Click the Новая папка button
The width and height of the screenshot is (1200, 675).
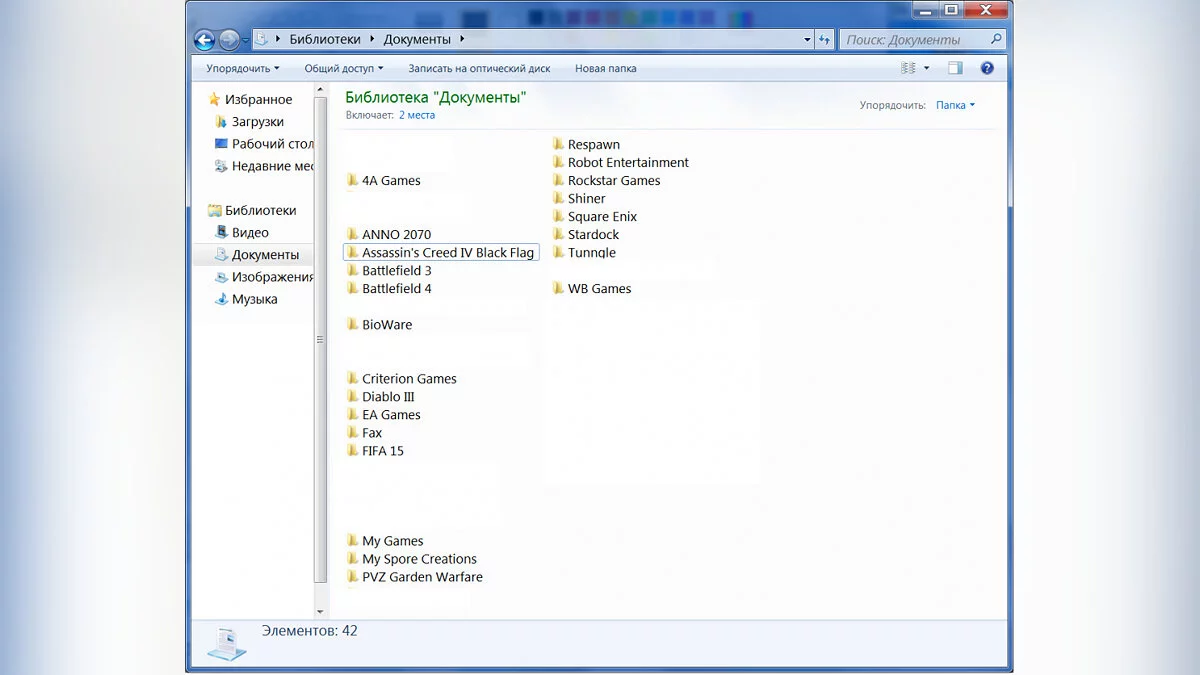coord(605,69)
